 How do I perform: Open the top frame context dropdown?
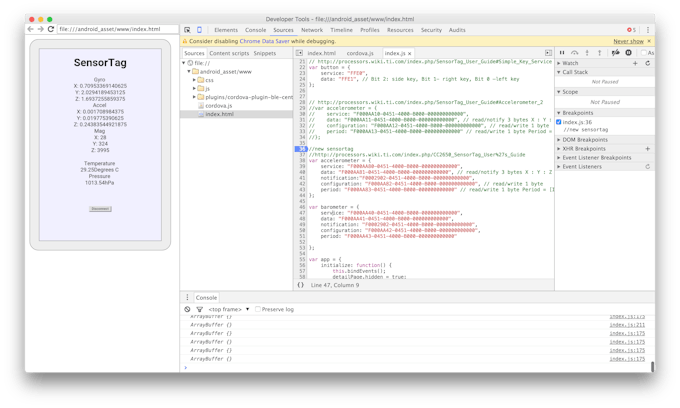pos(229,309)
